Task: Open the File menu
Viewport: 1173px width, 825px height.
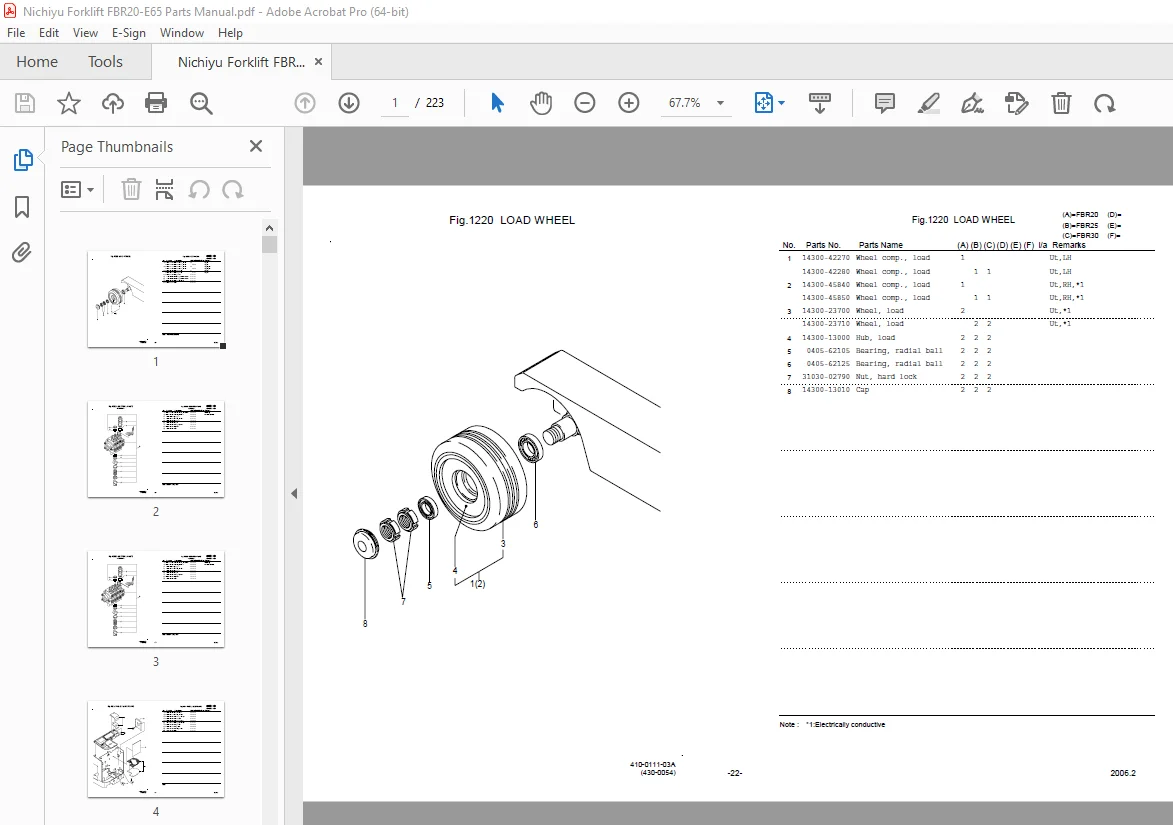Action: pyautogui.click(x=16, y=33)
